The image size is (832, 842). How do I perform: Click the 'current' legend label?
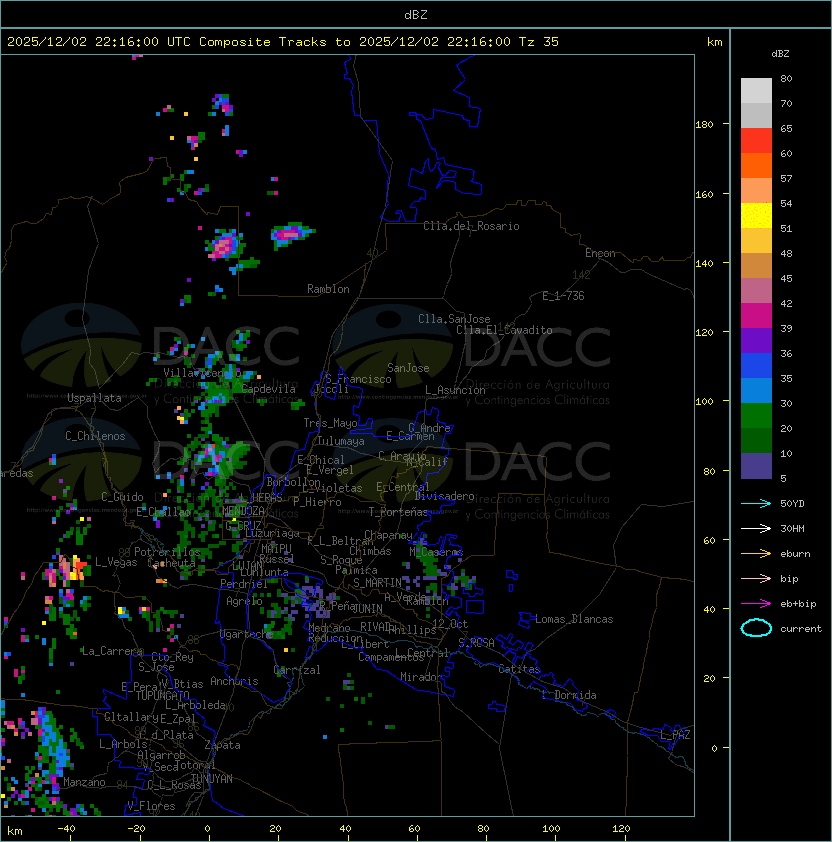(x=801, y=628)
